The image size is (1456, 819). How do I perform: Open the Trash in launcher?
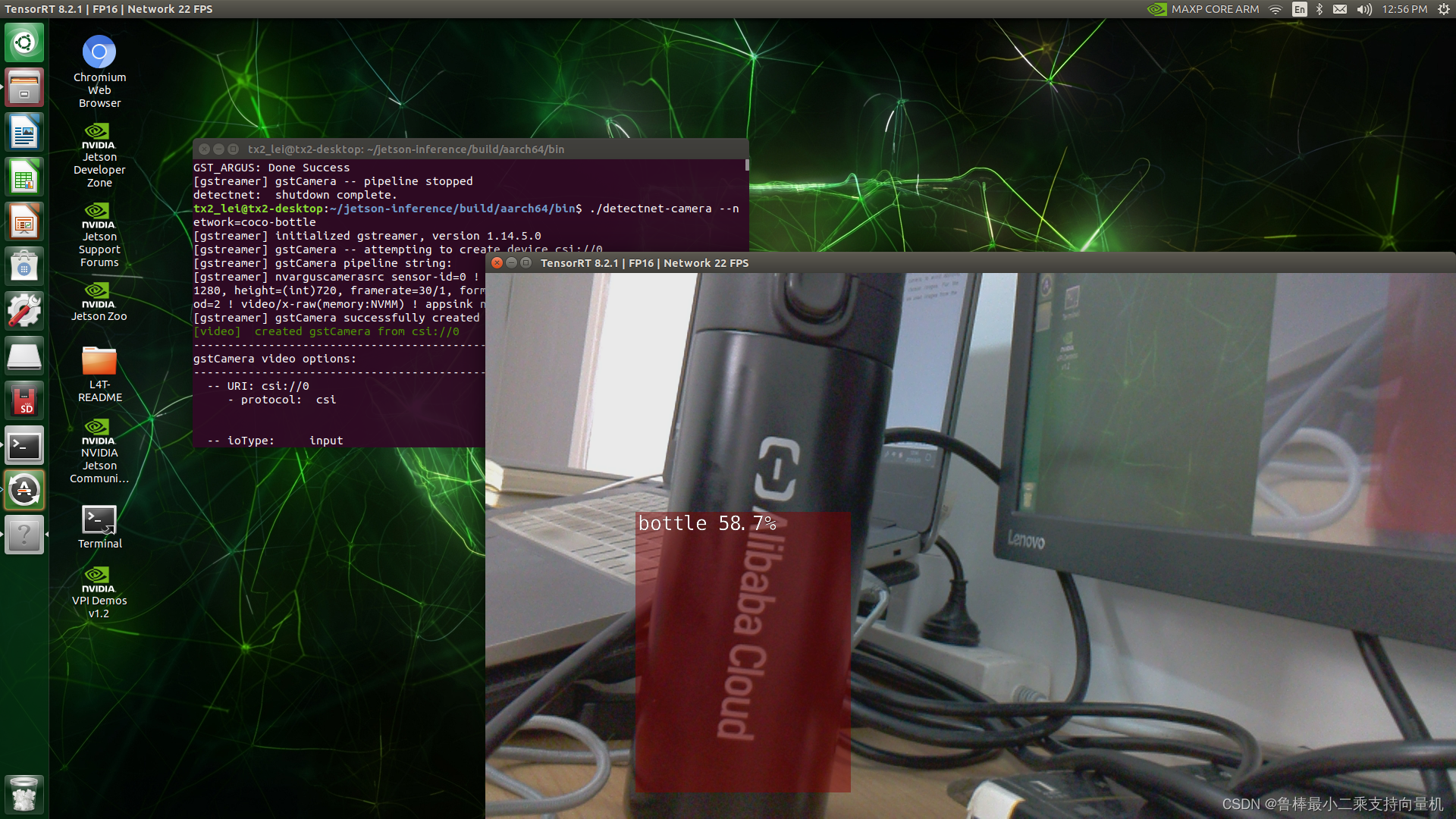click(x=24, y=794)
